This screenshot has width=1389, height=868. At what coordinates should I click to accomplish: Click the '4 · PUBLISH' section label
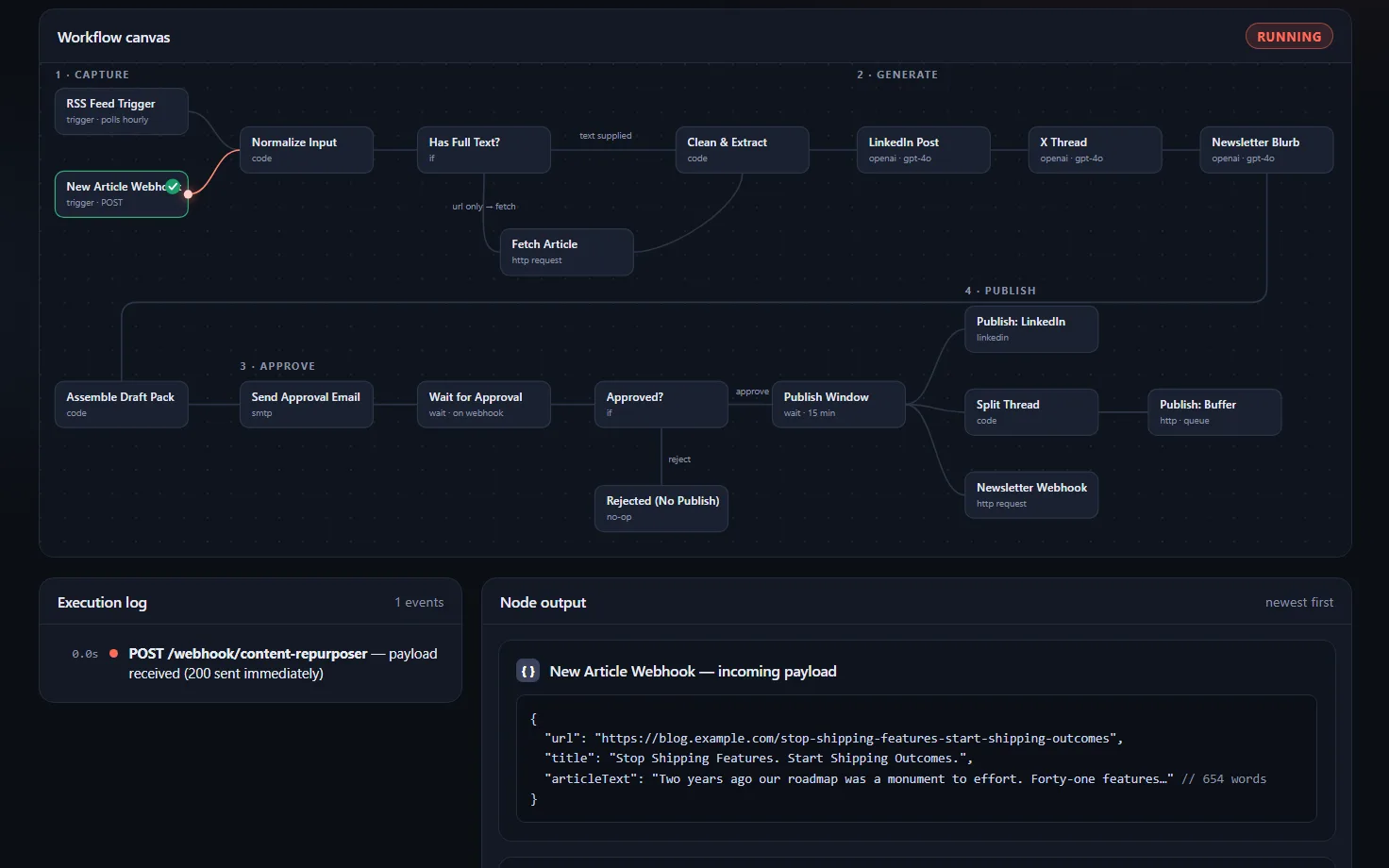point(1000,291)
